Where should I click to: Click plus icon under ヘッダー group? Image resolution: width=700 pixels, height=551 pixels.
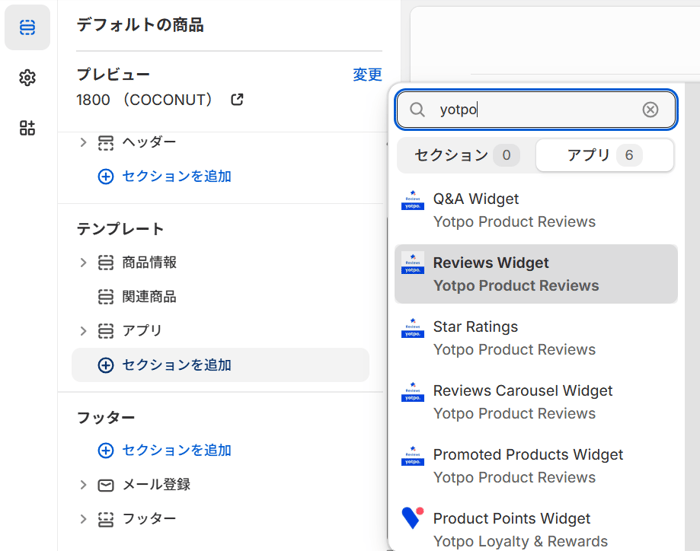click(x=106, y=176)
